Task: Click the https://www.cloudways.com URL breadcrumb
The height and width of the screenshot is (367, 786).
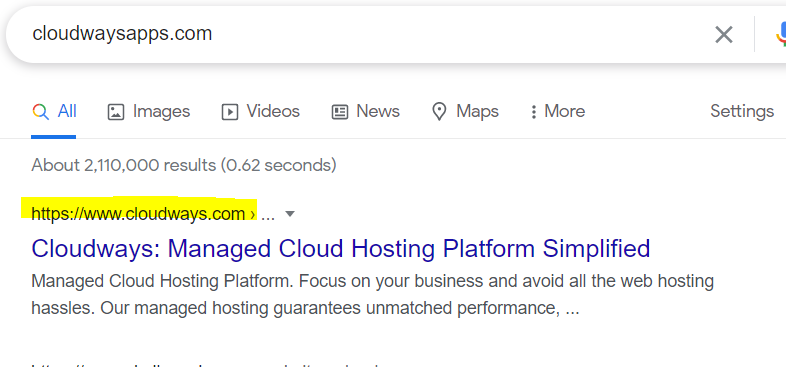Action: tap(144, 214)
